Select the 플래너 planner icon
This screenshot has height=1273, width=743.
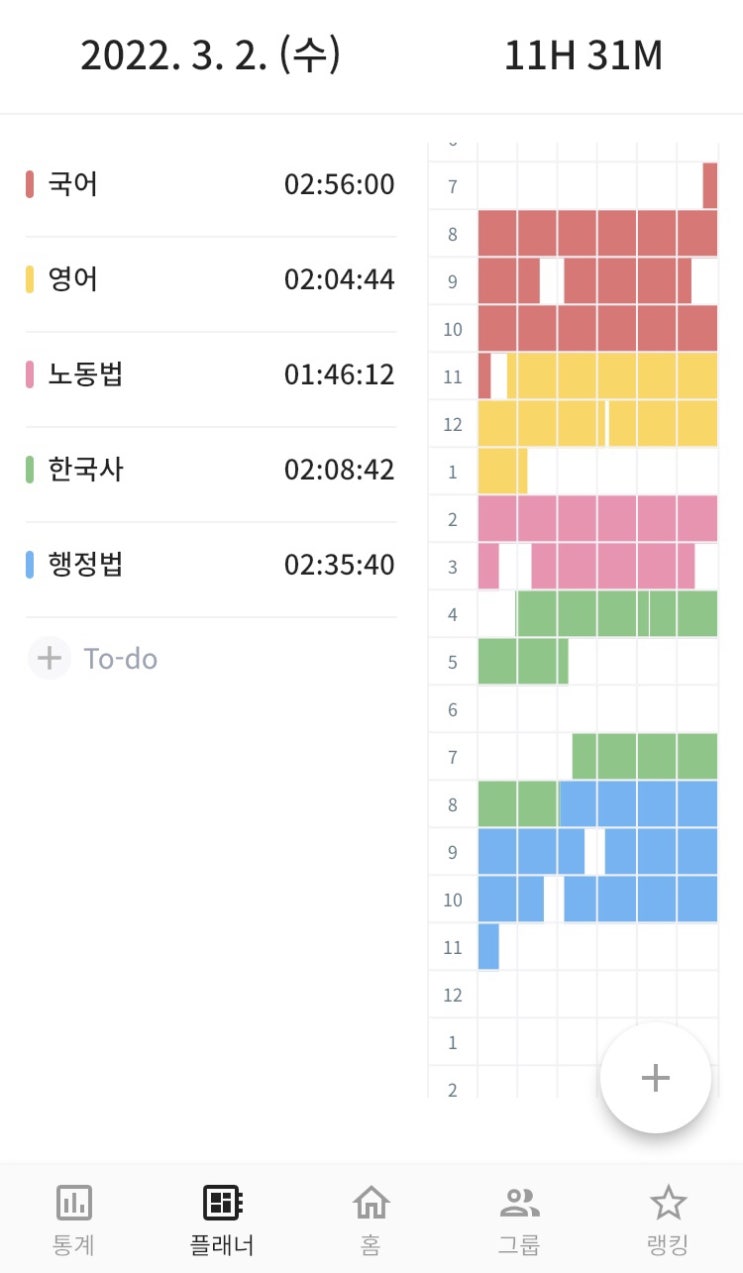click(x=222, y=1203)
